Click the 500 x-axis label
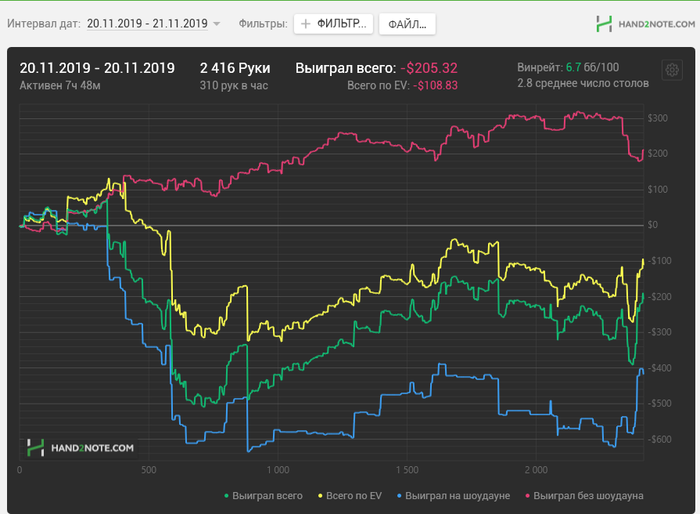The image size is (700, 514). point(149,470)
